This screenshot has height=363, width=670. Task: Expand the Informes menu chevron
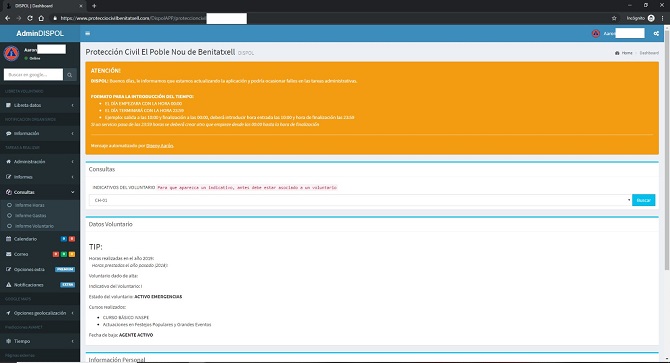(73, 177)
